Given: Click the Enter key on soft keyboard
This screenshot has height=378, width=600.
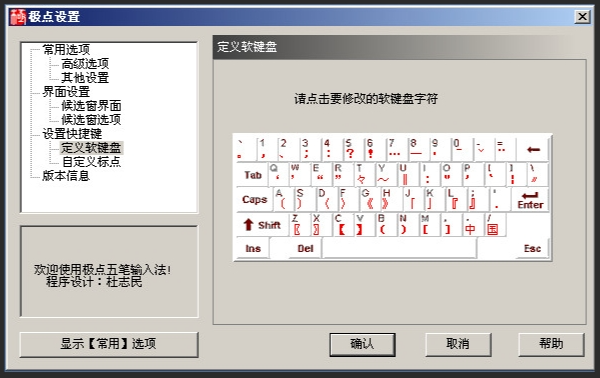Looking at the screenshot, I should tap(530, 200).
